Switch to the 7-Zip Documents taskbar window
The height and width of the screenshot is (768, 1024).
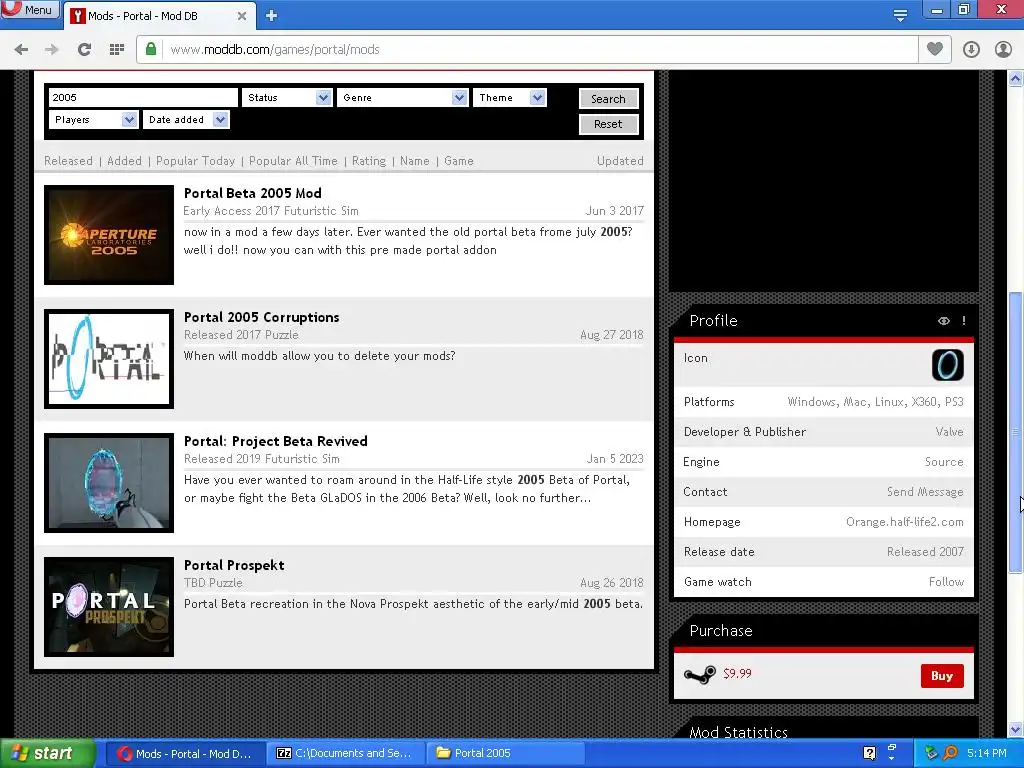pyautogui.click(x=345, y=754)
